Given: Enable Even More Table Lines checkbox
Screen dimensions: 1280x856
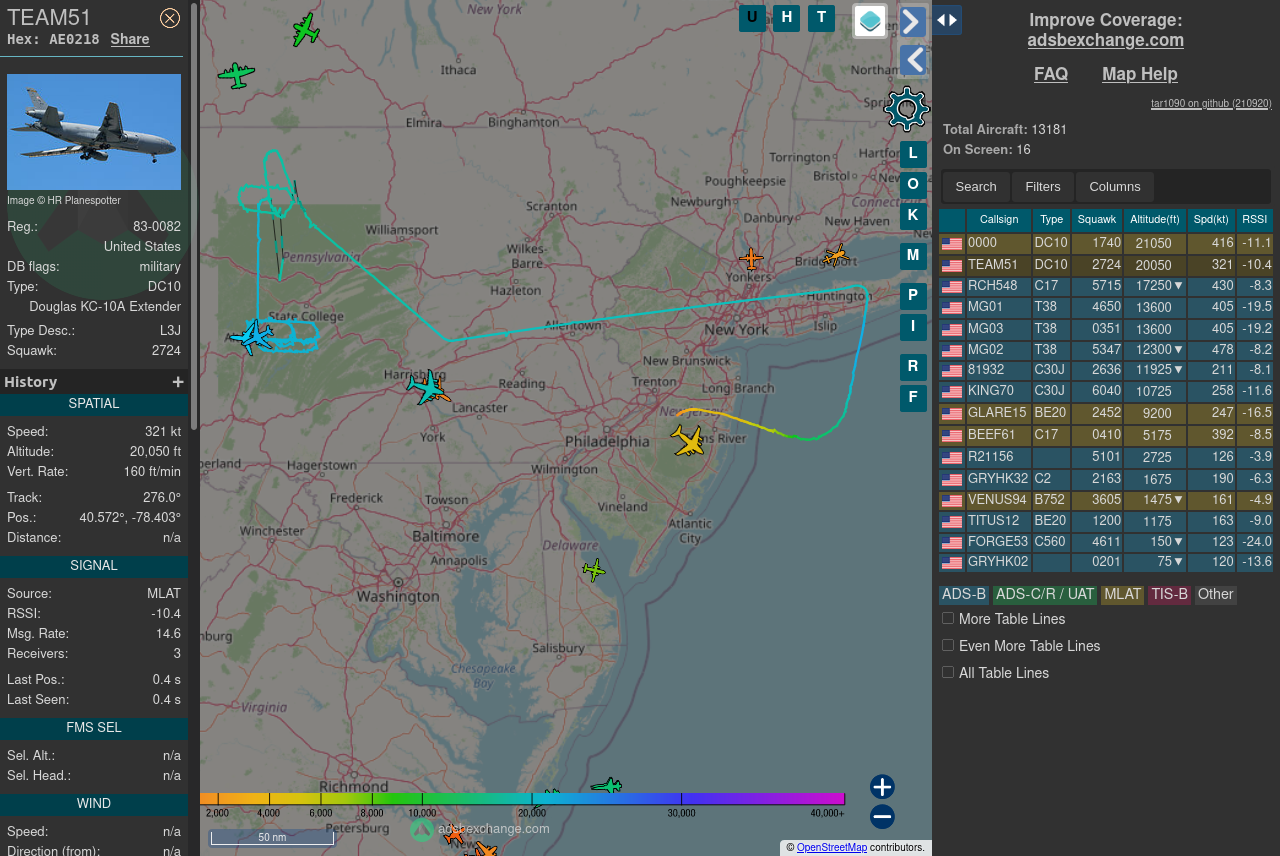Looking at the screenshot, I should 948,645.
